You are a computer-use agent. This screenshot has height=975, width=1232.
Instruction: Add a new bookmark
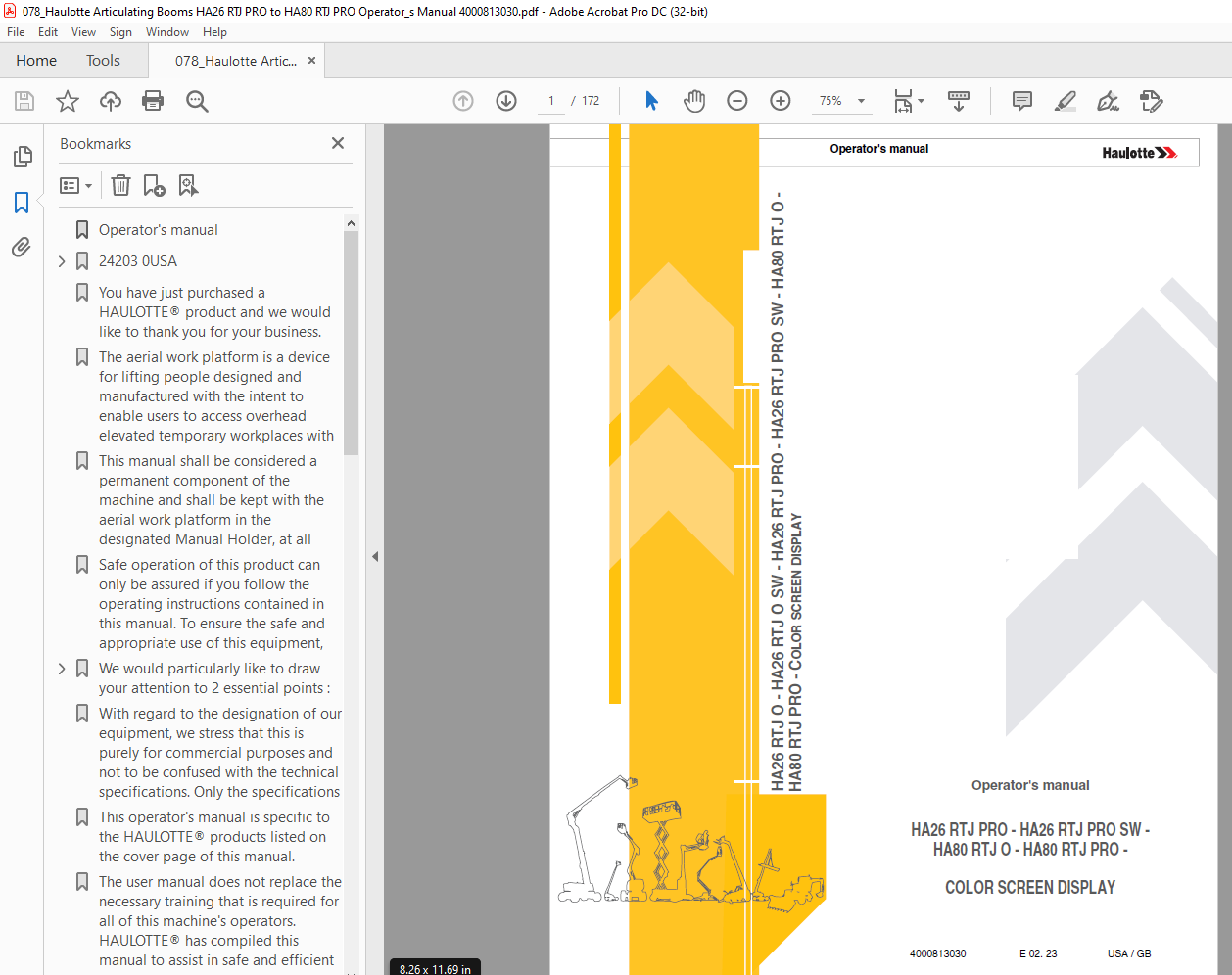coord(154,185)
